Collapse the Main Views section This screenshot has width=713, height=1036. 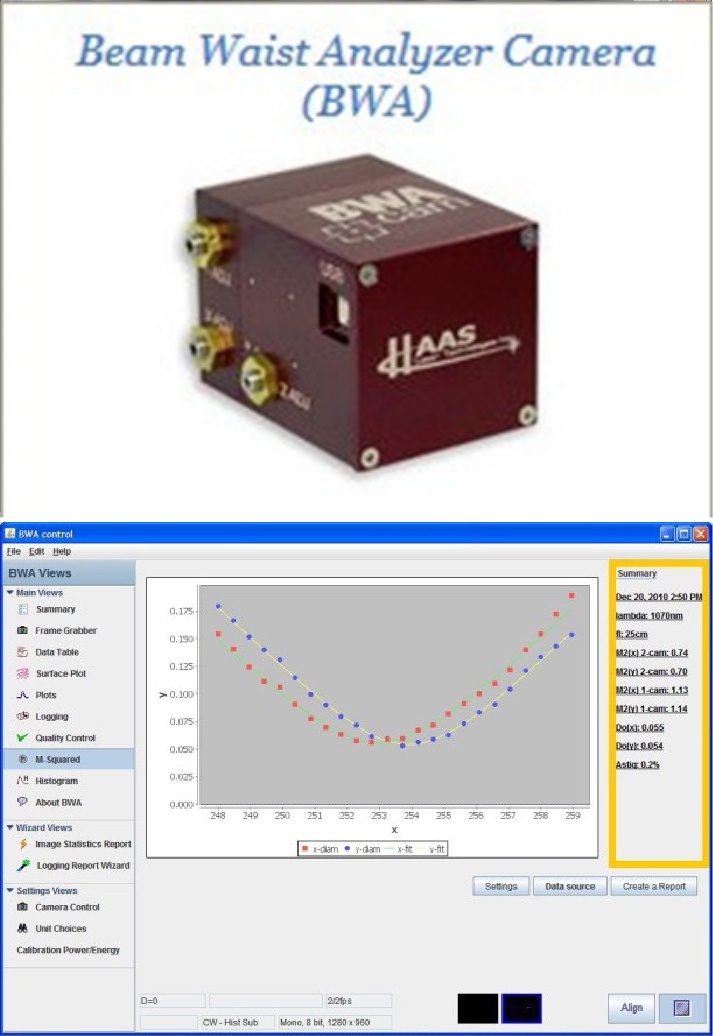(9, 593)
